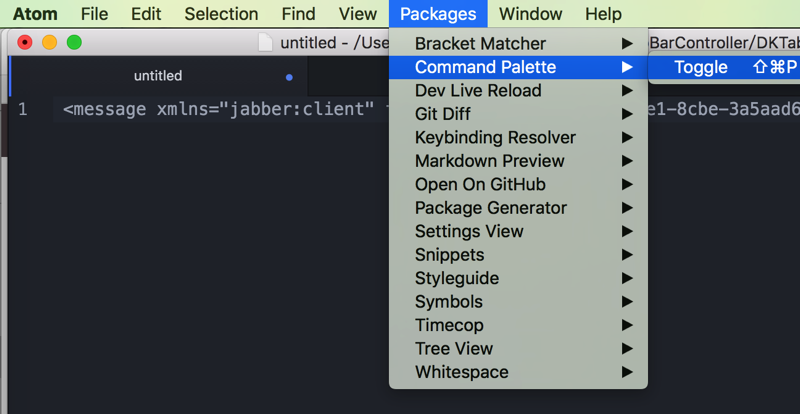The image size is (800, 414).
Task: Close the Atom window with red button
Action: click(x=25, y=42)
